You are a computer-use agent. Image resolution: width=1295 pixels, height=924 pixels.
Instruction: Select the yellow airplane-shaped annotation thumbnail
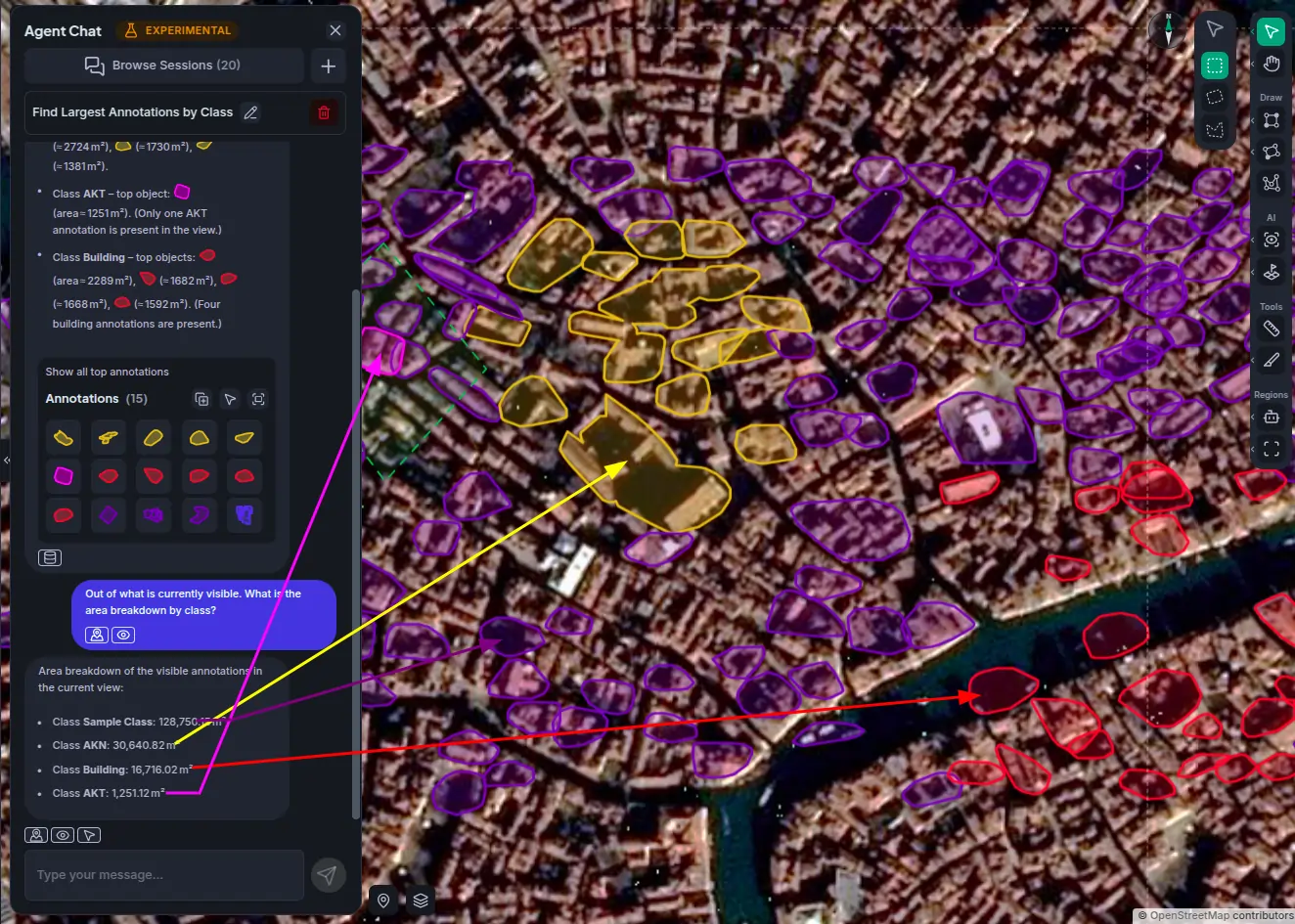click(109, 437)
